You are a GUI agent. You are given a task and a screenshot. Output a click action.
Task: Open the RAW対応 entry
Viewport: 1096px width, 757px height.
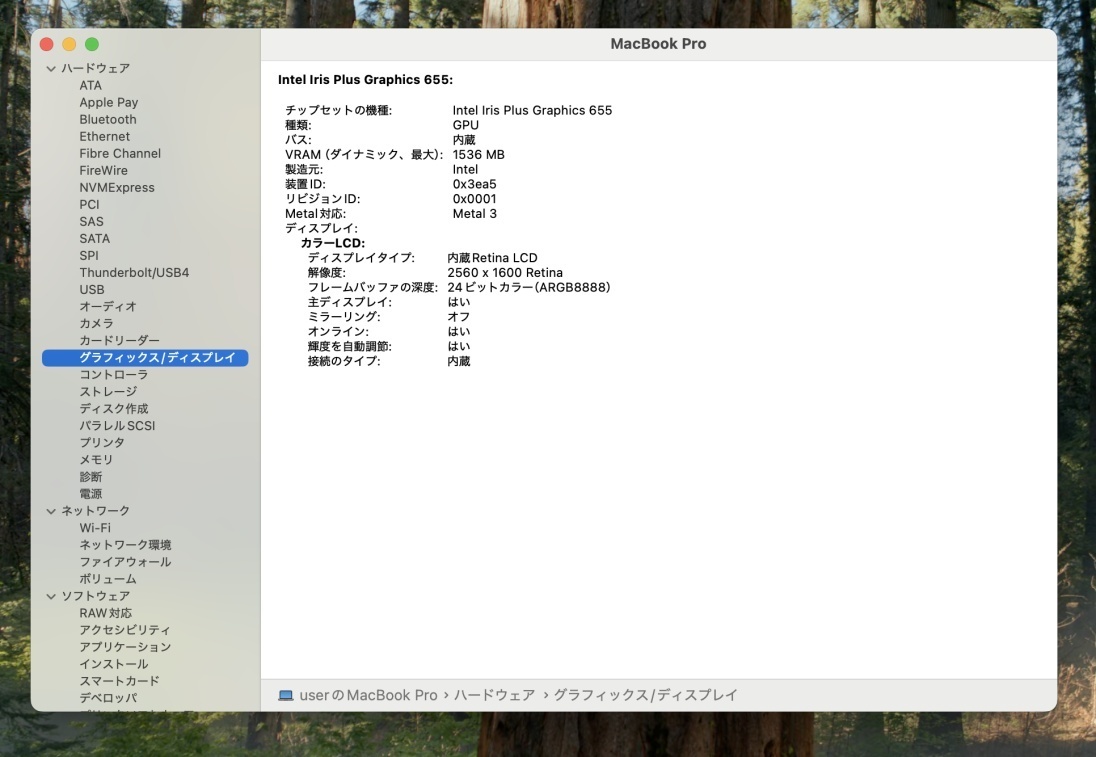106,613
